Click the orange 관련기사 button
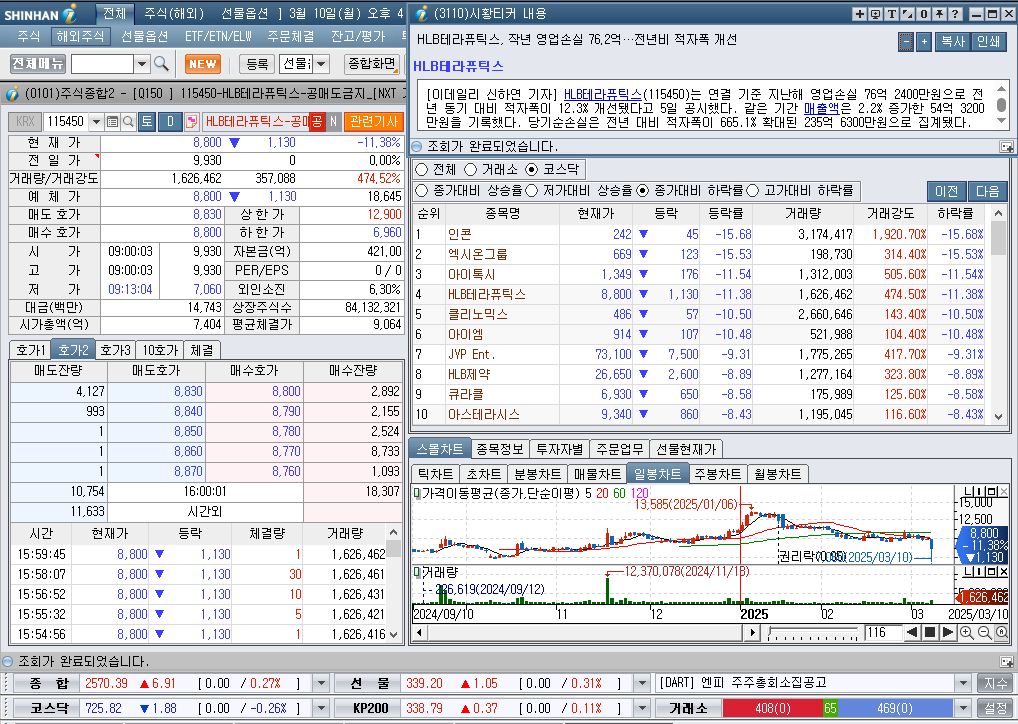Image resolution: width=1018 pixels, height=724 pixels. point(374,121)
